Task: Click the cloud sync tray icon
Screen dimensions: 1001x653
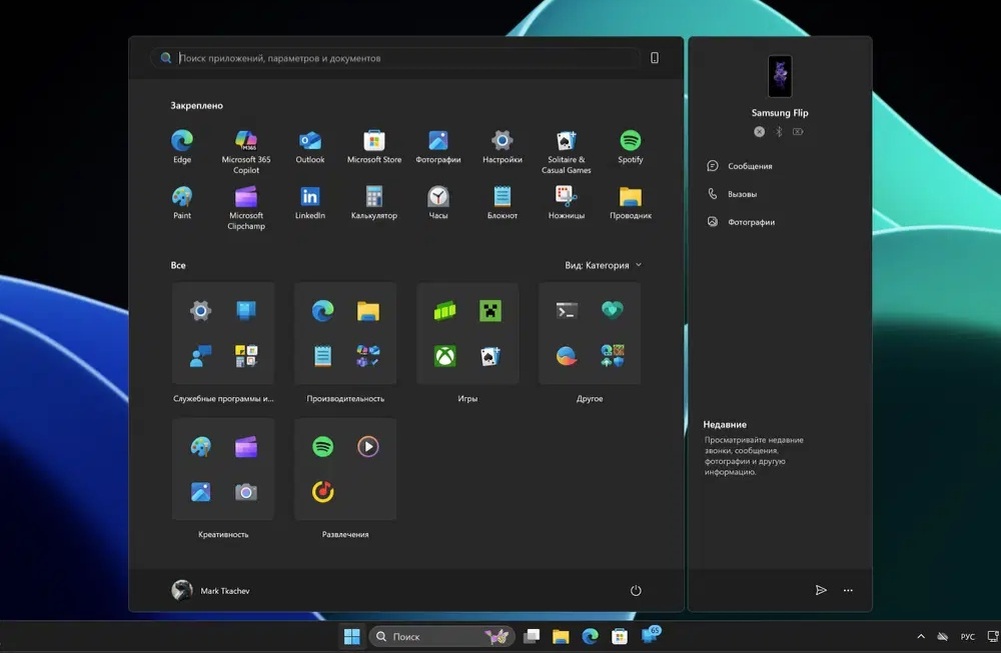Action: (x=942, y=636)
